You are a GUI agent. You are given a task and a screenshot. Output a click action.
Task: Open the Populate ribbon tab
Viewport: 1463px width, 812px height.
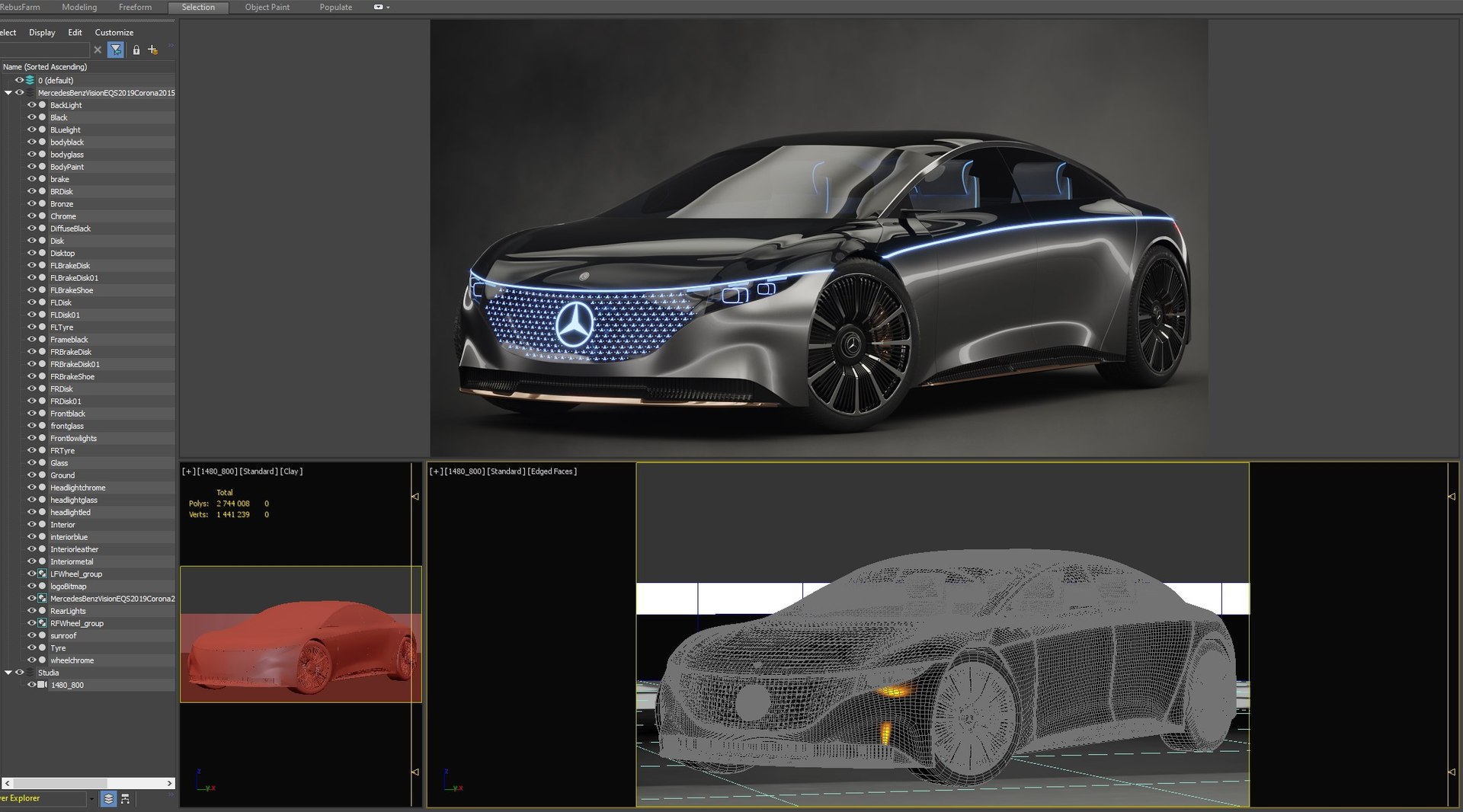tap(336, 7)
